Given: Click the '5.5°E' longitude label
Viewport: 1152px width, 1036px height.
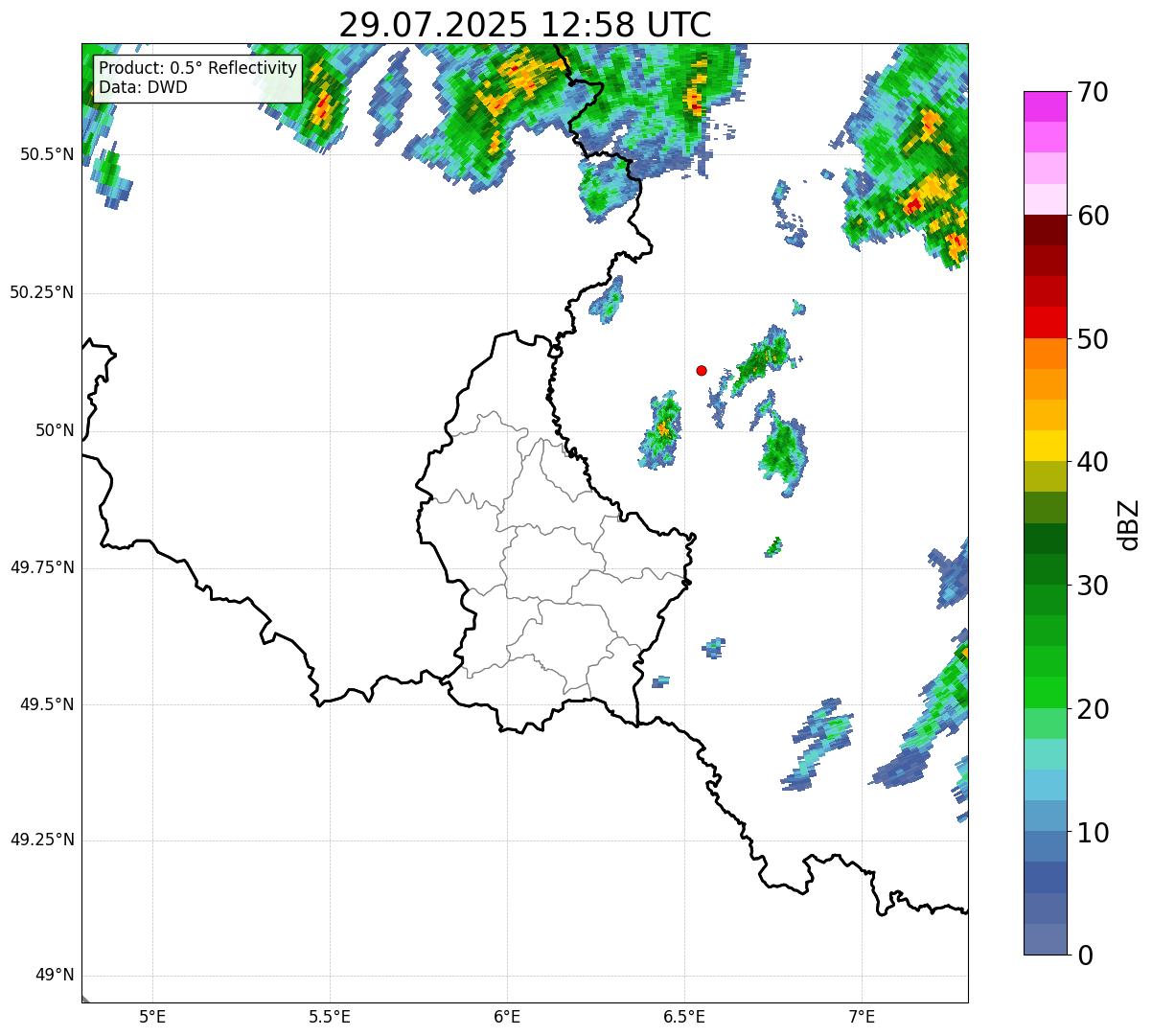Looking at the screenshot, I should (x=330, y=1016).
